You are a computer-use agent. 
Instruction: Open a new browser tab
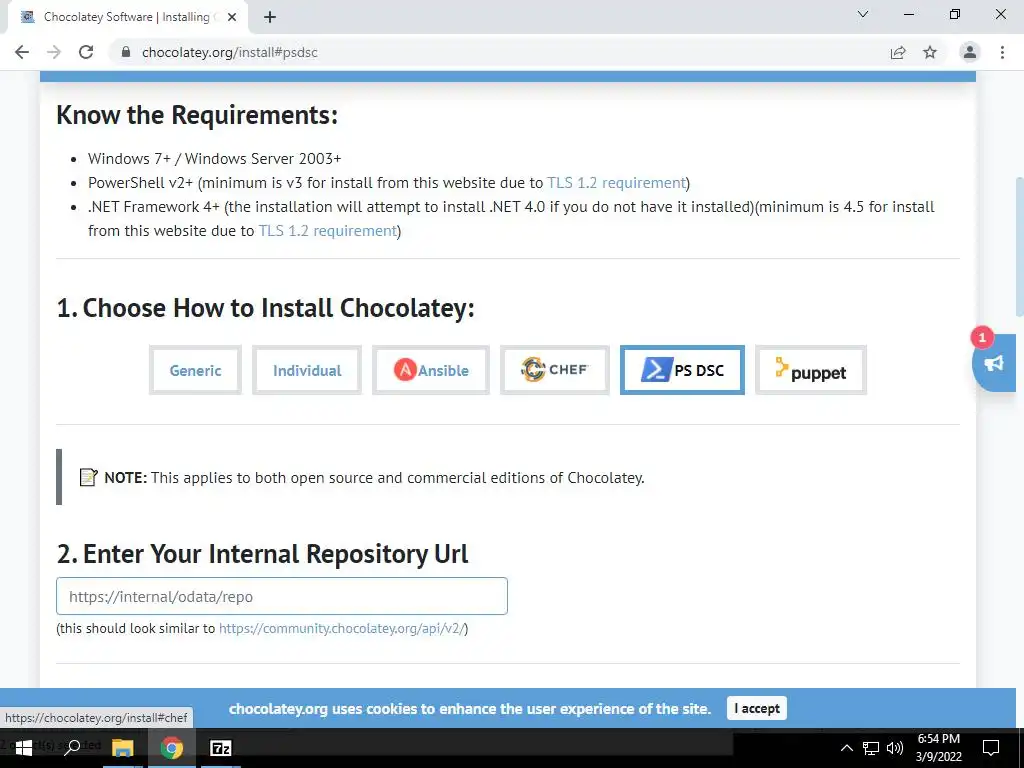click(270, 18)
